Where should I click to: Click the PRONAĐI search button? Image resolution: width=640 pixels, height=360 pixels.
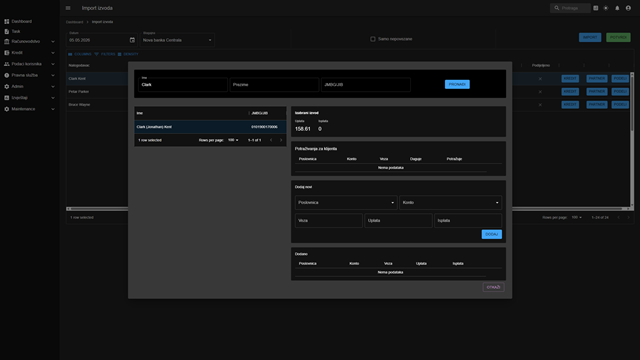click(457, 84)
